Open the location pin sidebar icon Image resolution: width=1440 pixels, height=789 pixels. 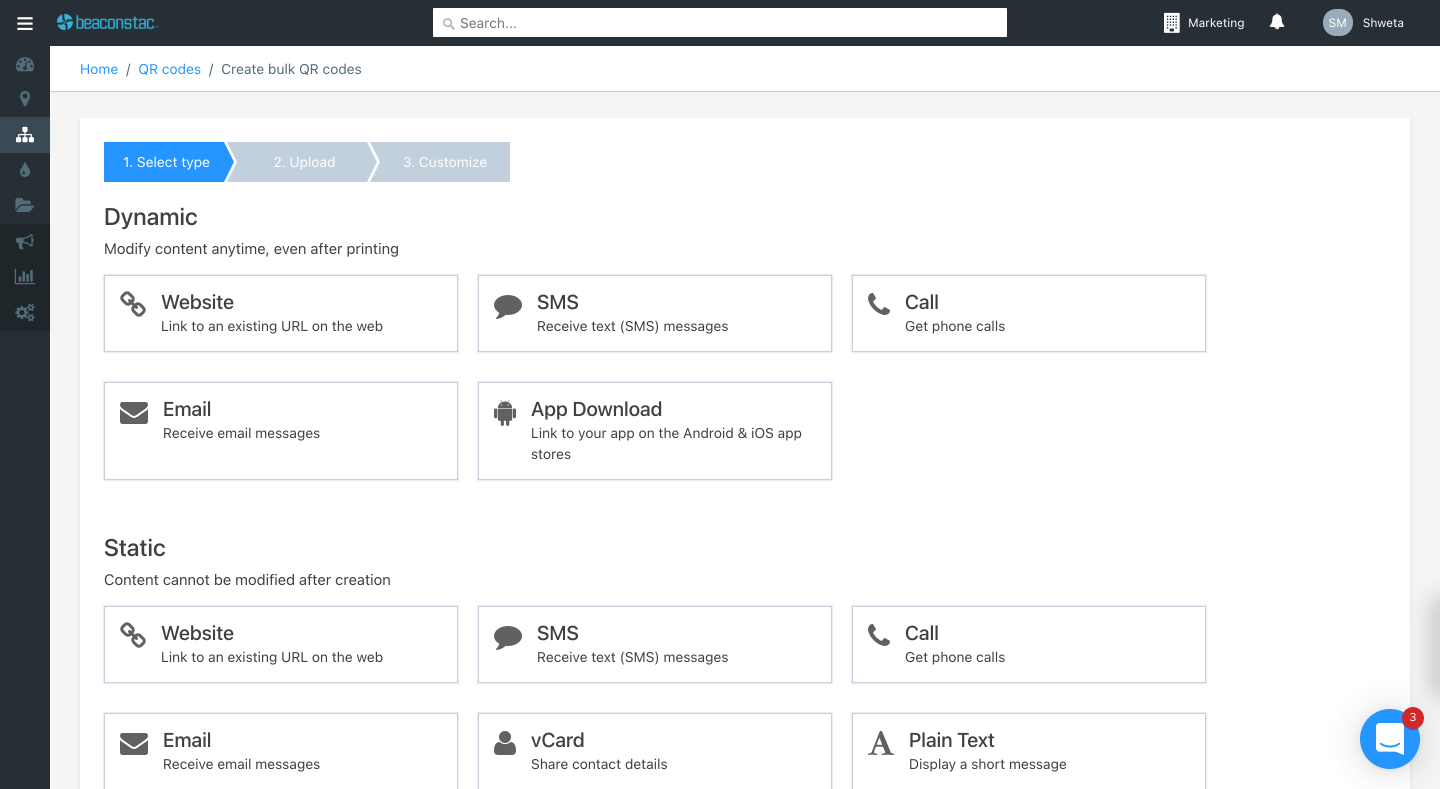pos(25,99)
